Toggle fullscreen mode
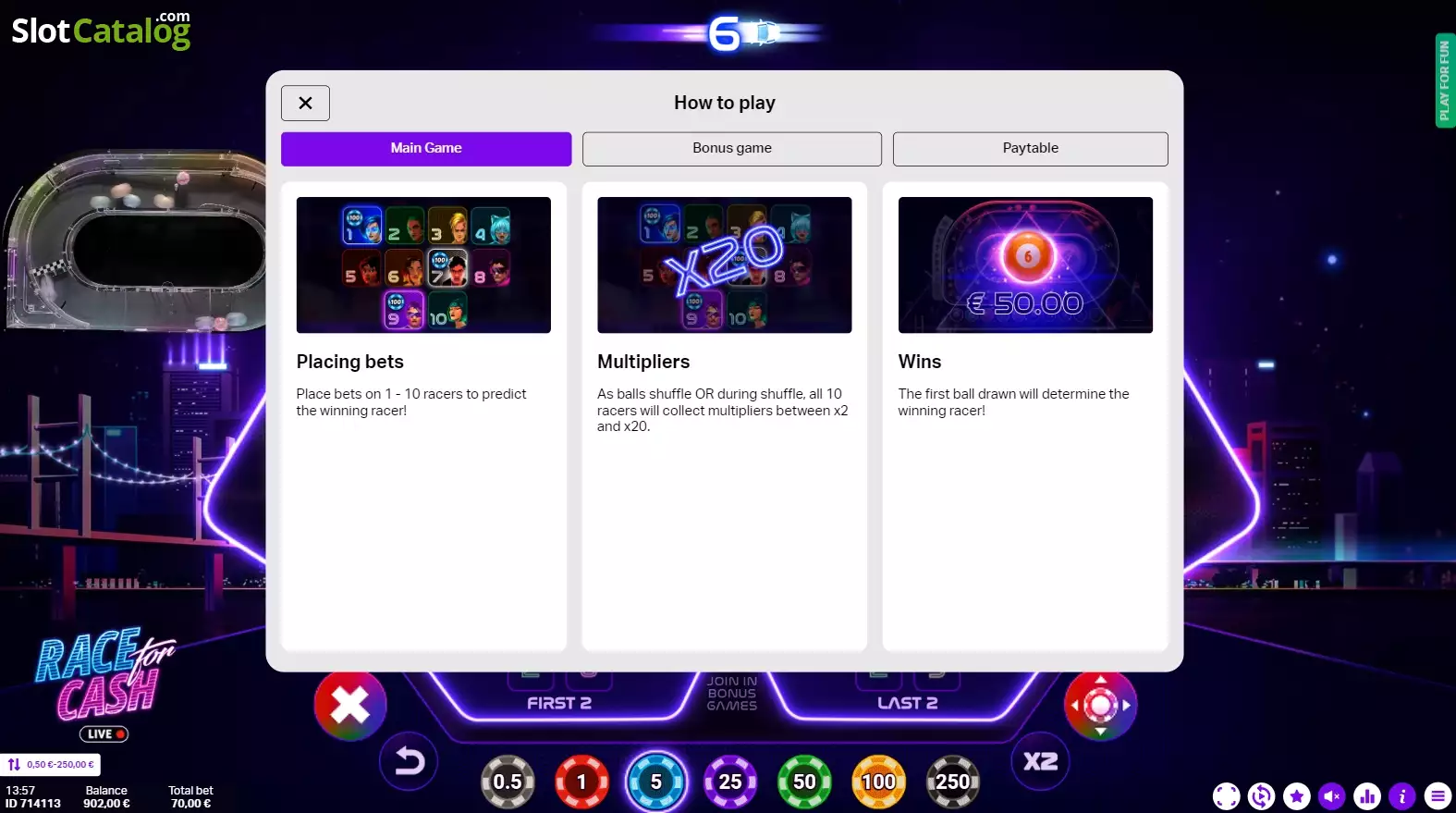 click(x=1227, y=795)
